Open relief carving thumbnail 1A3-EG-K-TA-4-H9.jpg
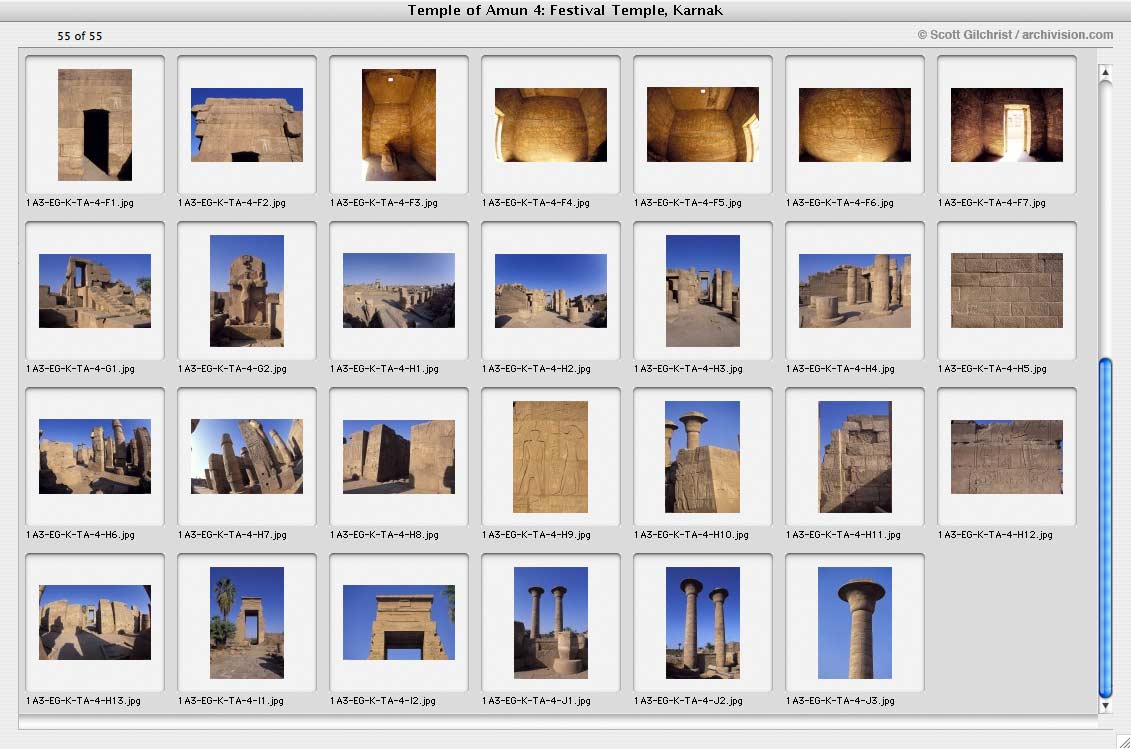Image resolution: width=1131 pixels, height=749 pixels. tap(550, 457)
